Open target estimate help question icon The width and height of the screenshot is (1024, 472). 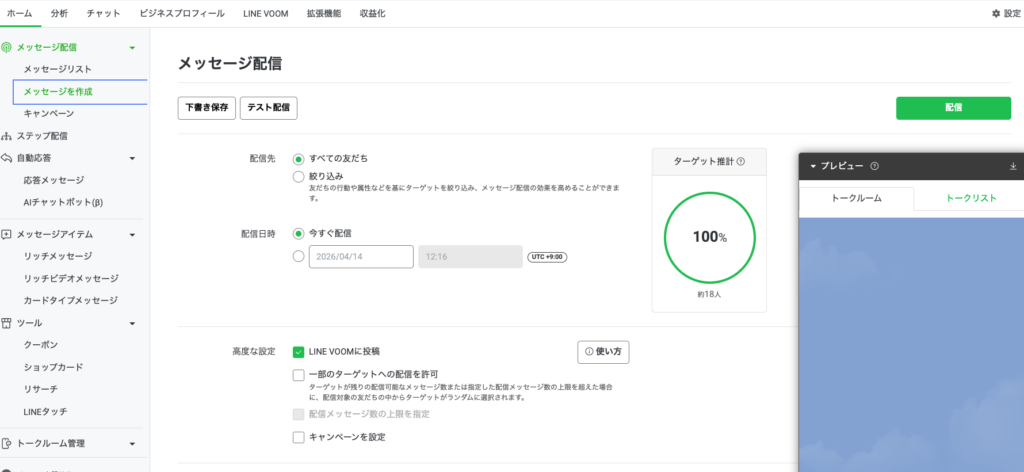click(741, 161)
